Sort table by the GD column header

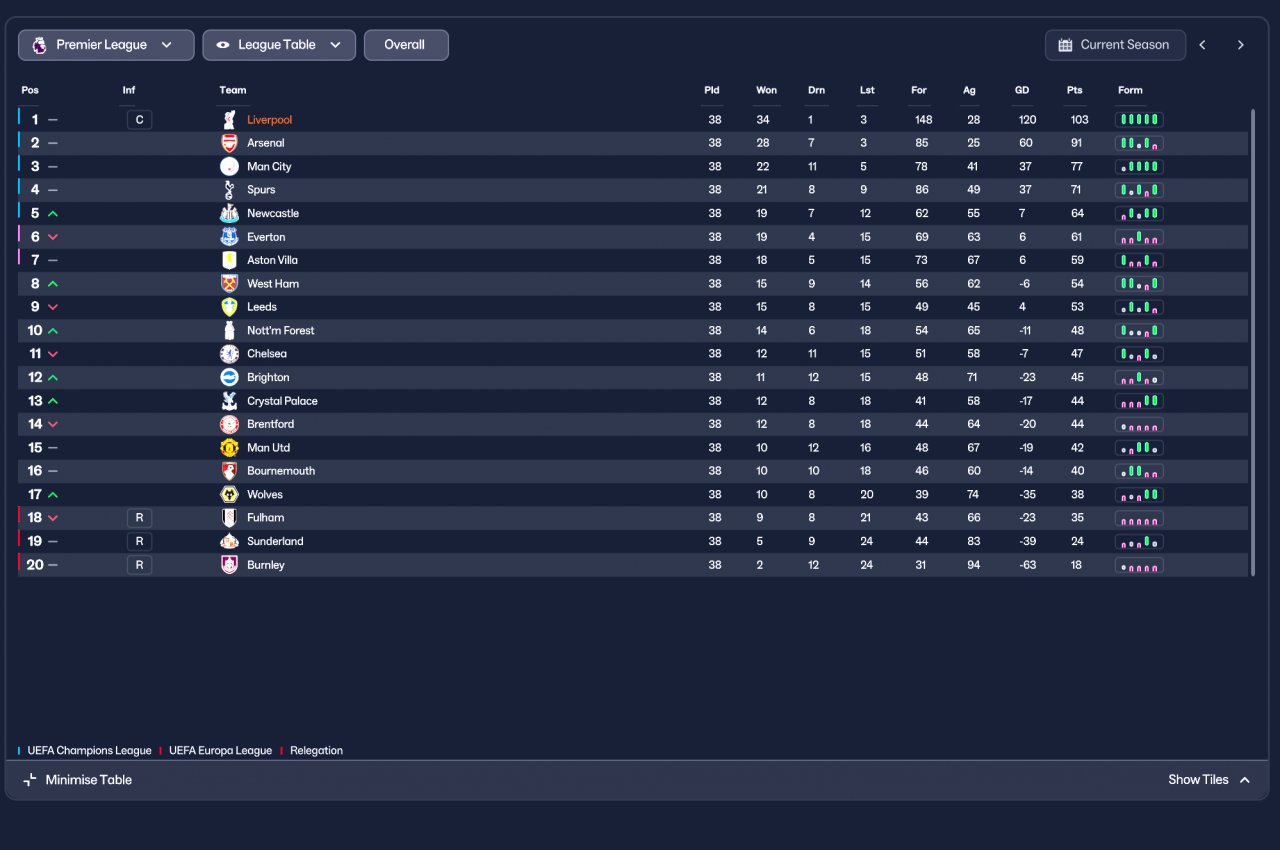coord(1022,90)
